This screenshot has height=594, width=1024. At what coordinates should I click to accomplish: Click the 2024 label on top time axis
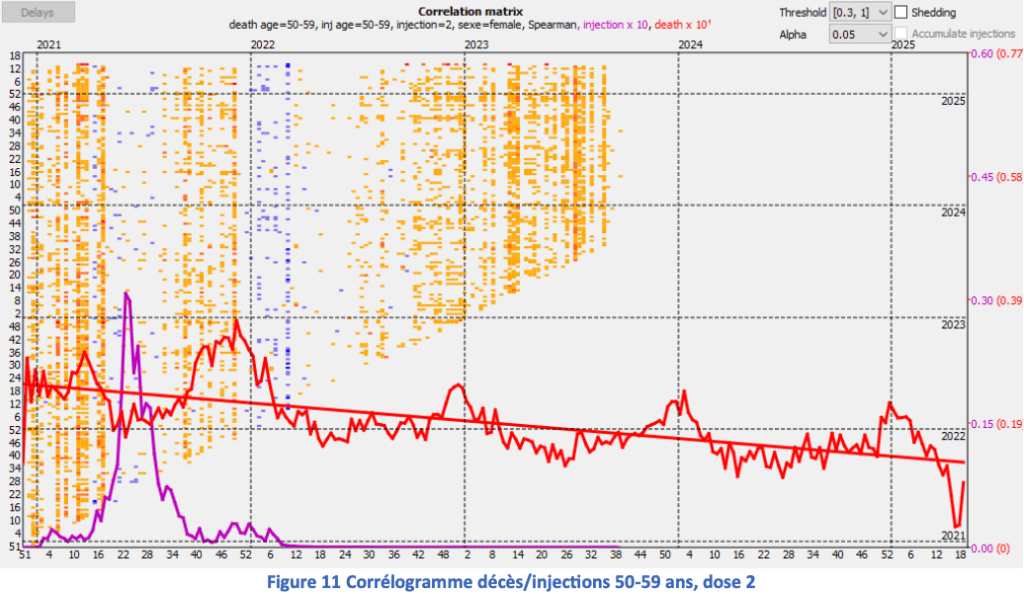[x=690, y=45]
